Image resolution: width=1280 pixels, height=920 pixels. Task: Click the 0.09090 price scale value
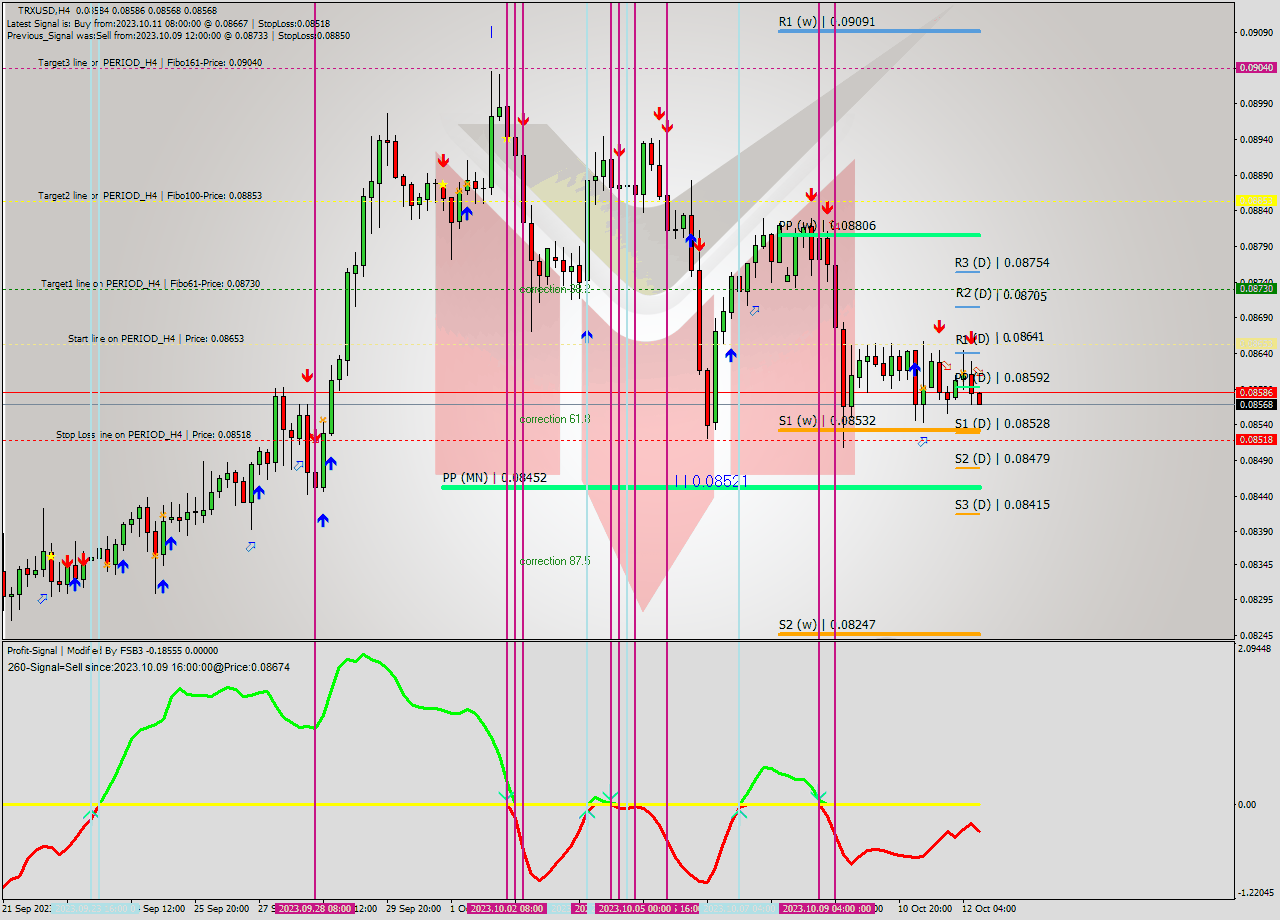pos(1256,33)
